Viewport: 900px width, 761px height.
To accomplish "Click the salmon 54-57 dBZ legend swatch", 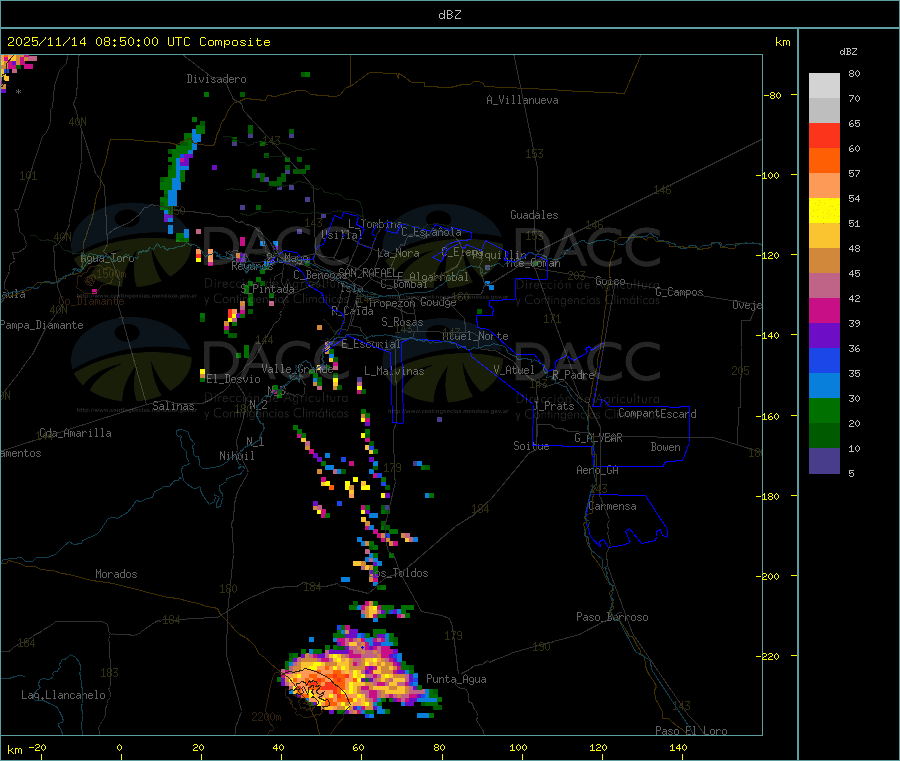I will tap(824, 185).
